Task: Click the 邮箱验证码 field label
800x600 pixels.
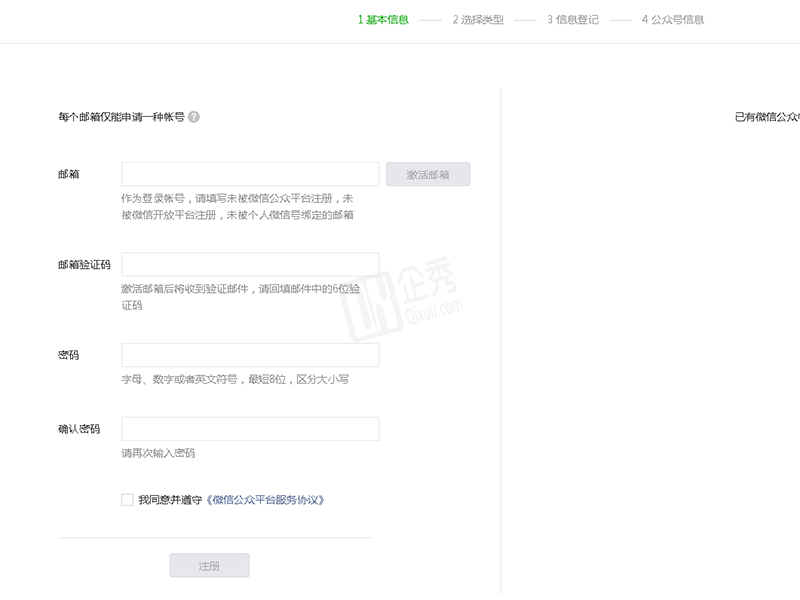Action: [84, 264]
